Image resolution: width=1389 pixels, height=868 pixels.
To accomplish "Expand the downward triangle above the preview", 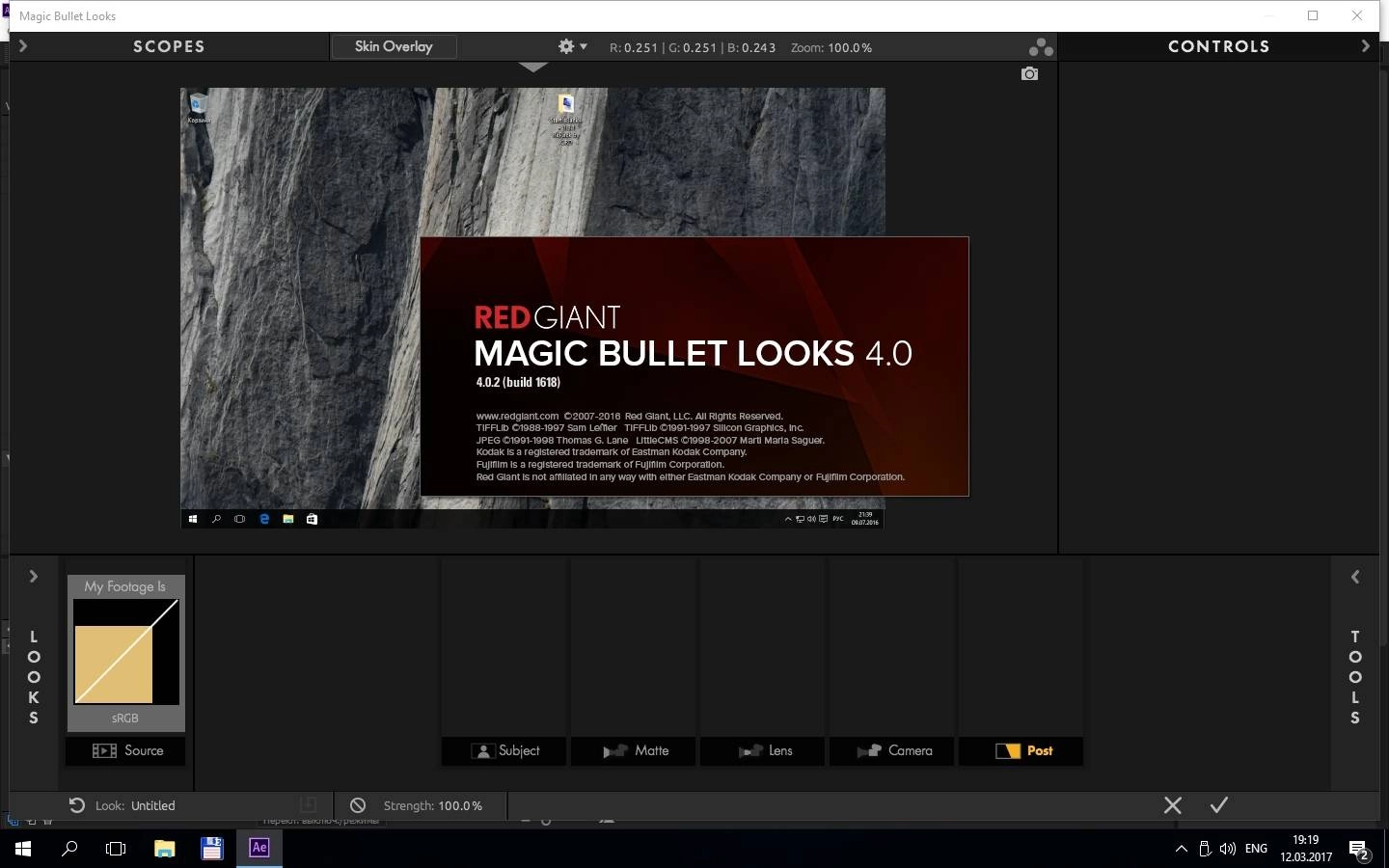I will pyautogui.click(x=532, y=68).
